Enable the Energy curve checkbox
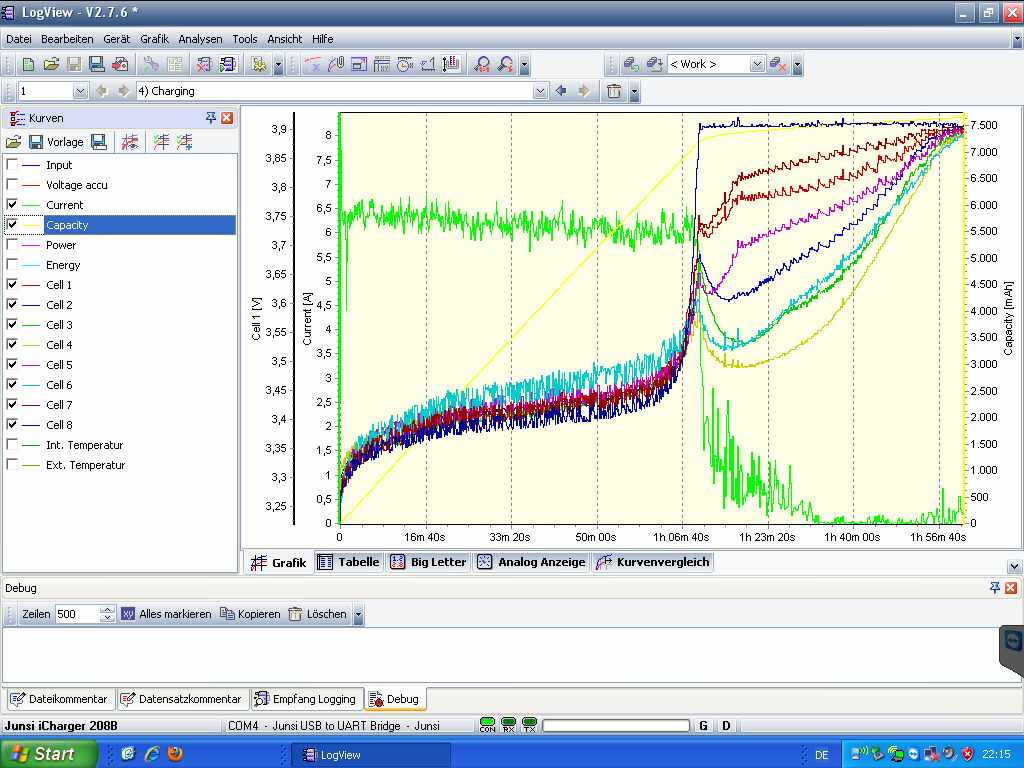 coord(12,265)
